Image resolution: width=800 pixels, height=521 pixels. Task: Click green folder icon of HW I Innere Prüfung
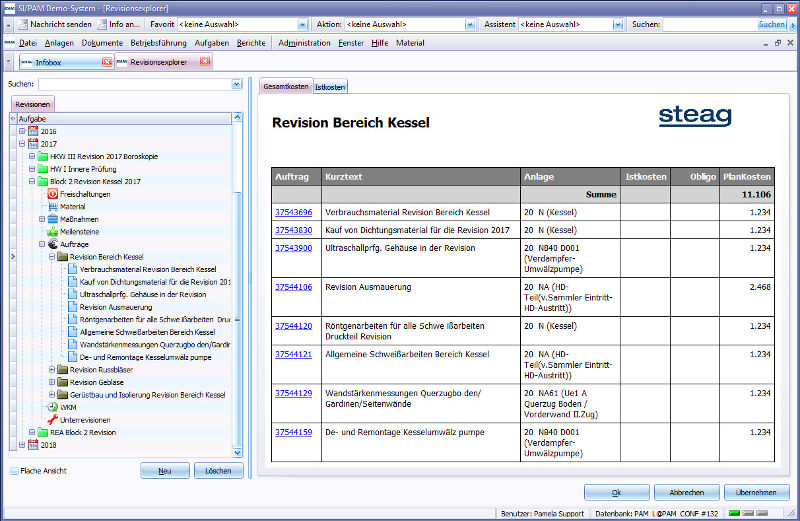click(42, 169)
